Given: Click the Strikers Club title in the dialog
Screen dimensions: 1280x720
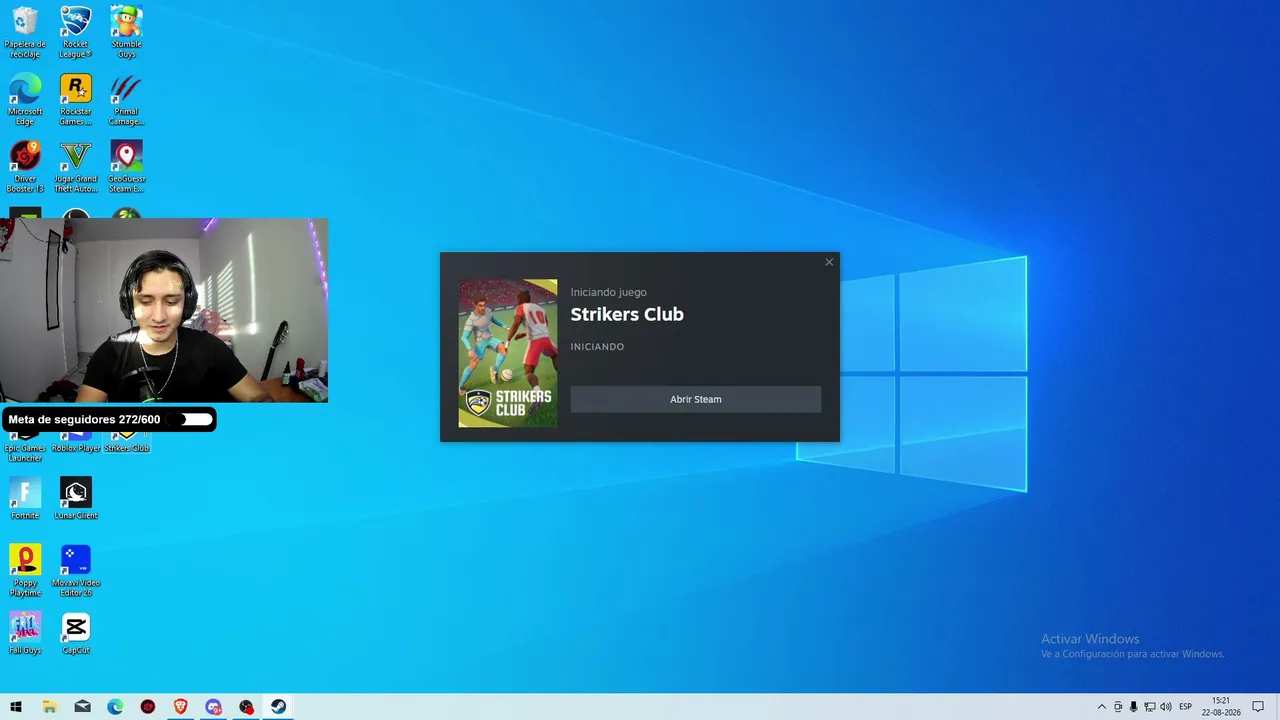Looking at the screenshot, I should point(627,314).
